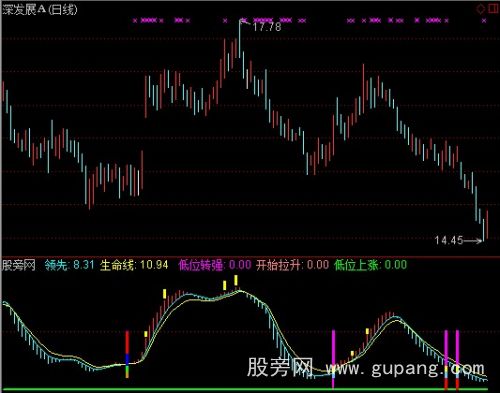Click the red diamond icon top right
The image size is (500, 393).
point(480,9)
